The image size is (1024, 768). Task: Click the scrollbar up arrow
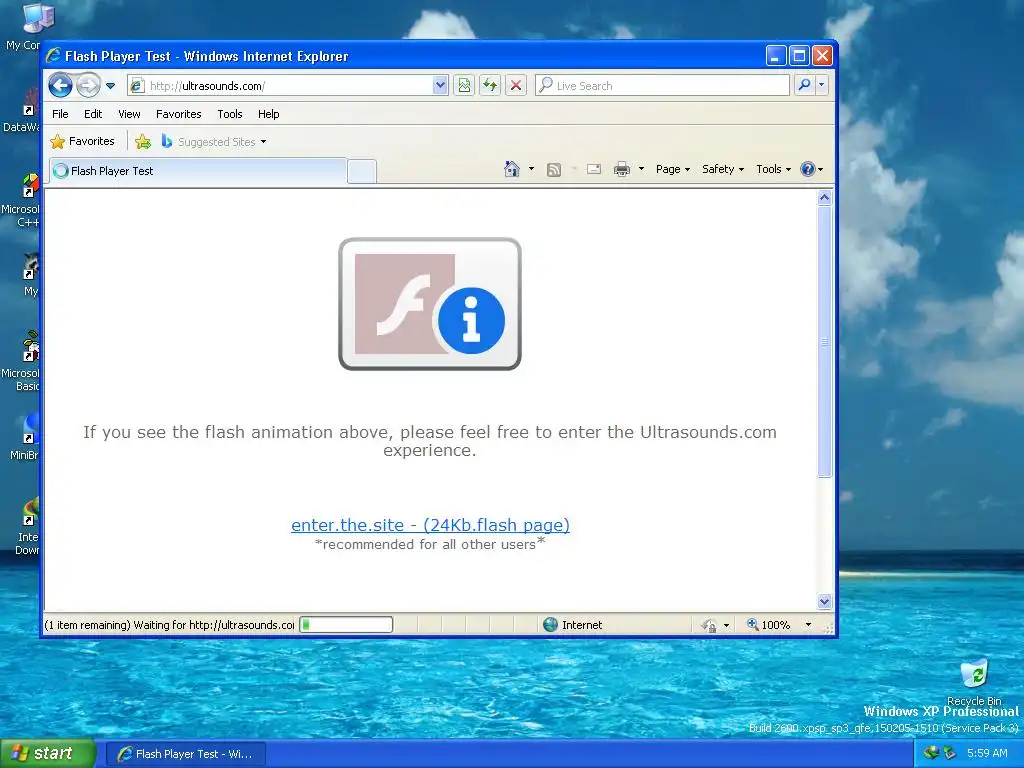(x=824, y=197)
